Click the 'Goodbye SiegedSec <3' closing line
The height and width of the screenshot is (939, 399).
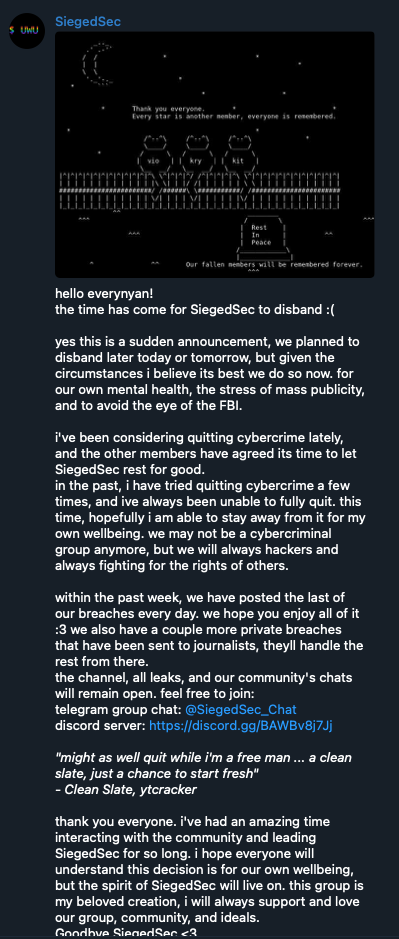pyautogui.click(x=126, y=933)
